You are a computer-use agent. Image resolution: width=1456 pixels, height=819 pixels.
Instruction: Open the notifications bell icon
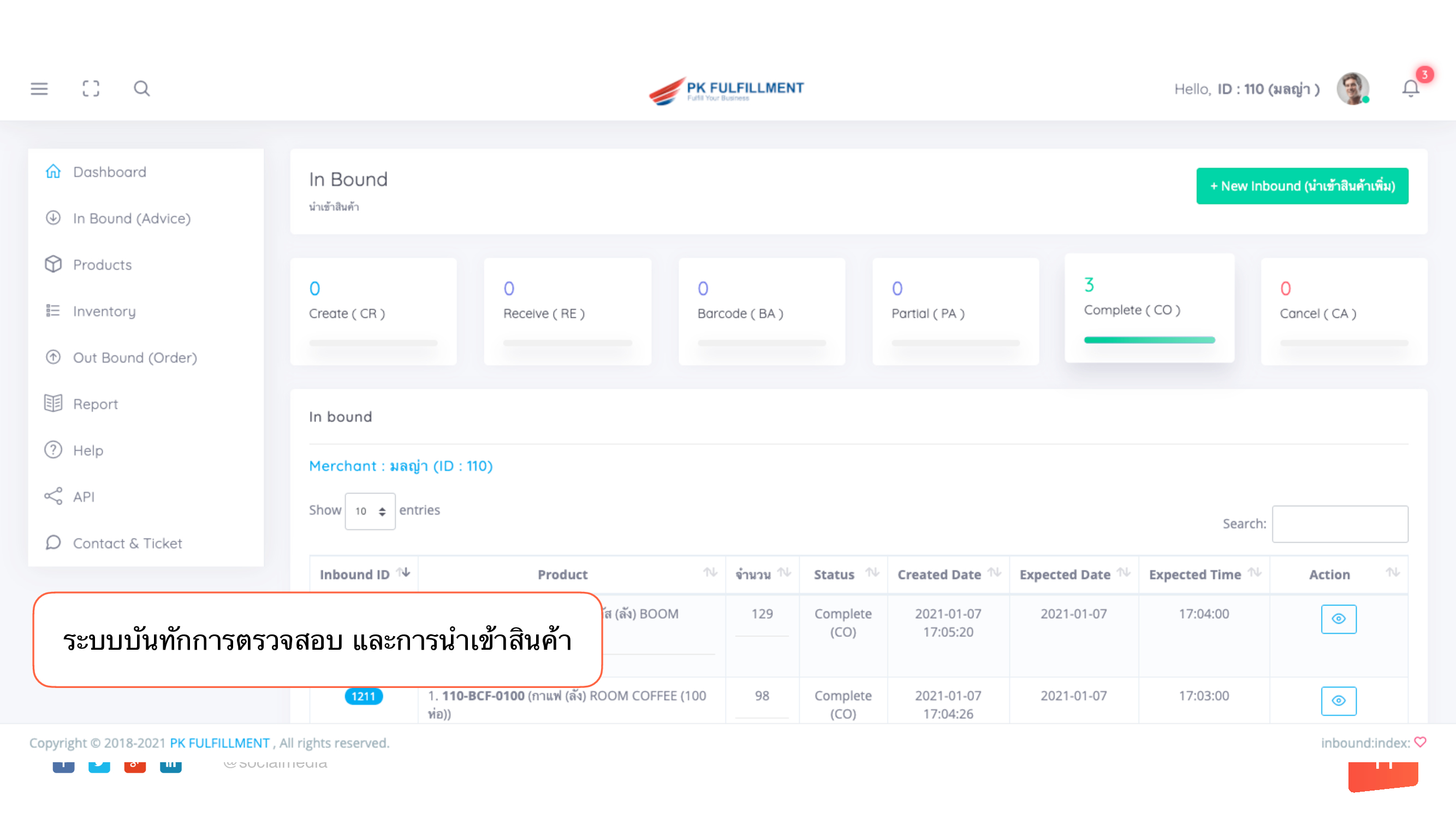(1410, 89)
